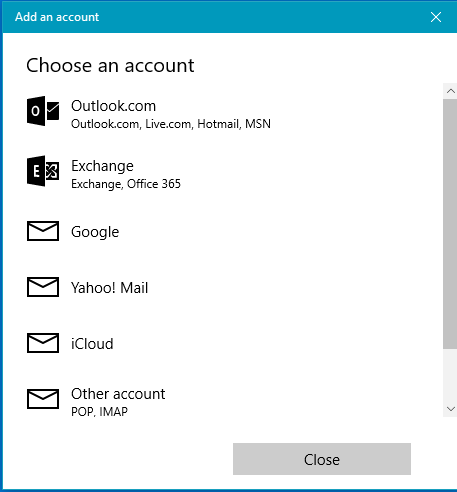457x492 pixels.
Task: Click the 'Exchange, Office 365' subtitle
Action: click(126, 184)
